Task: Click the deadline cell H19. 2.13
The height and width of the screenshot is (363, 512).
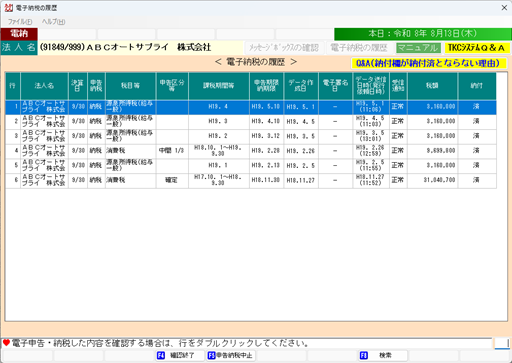Action: click(x=266, y=165)
